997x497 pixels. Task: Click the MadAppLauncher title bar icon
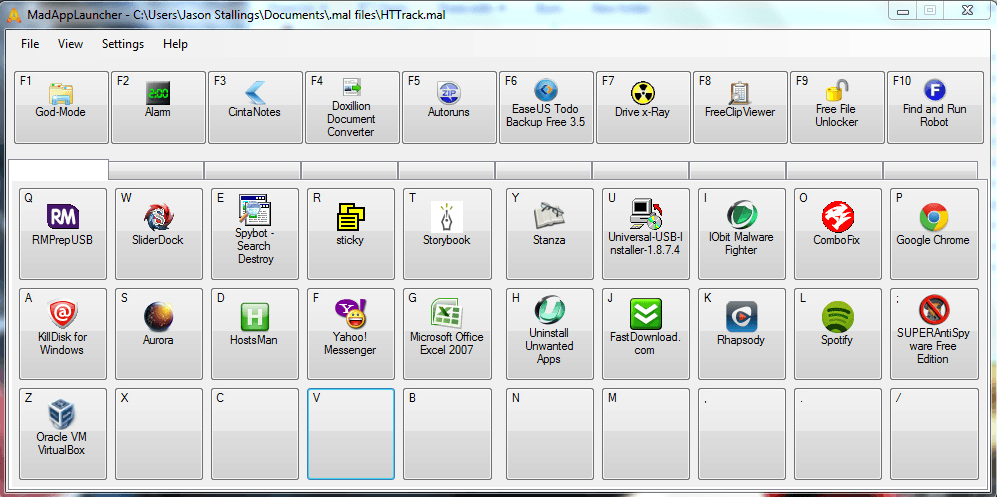(13, 15)
